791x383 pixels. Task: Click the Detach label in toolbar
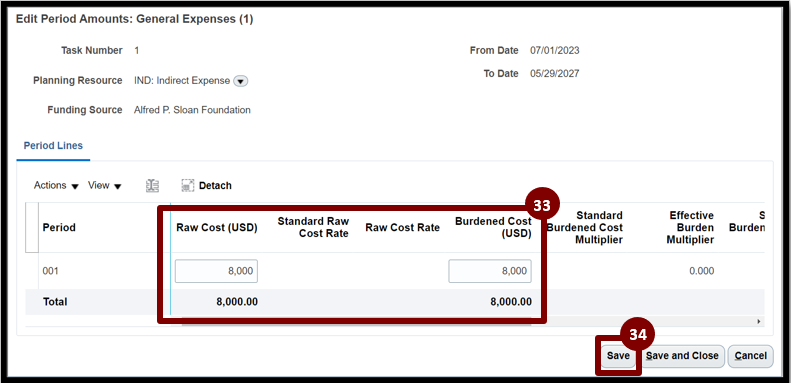[x=215, y=186]
